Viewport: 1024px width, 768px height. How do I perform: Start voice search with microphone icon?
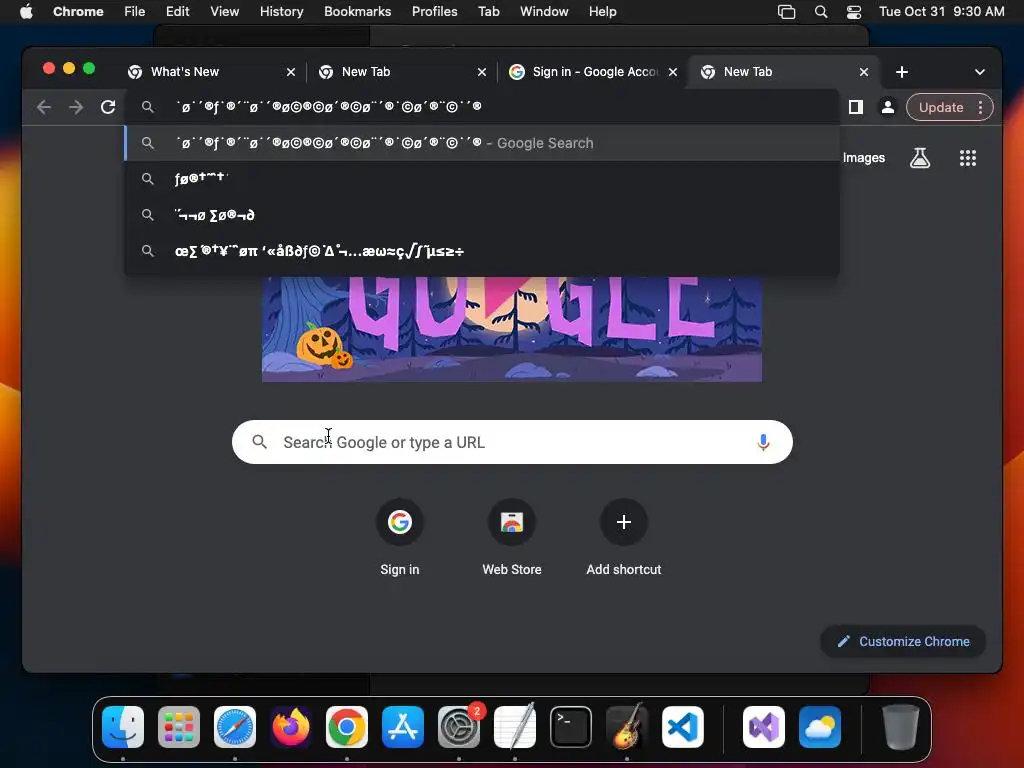pos(763,442)
